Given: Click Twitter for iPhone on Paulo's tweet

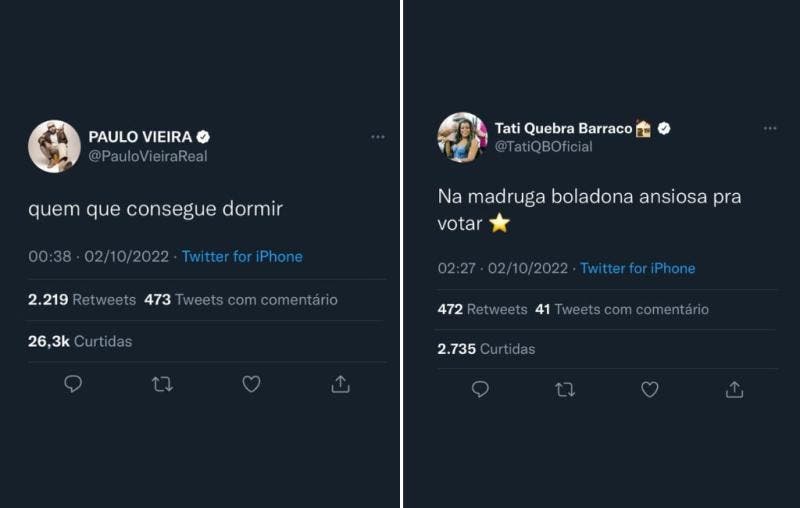Looking at the screenshot, I should [x=242, y=256].
